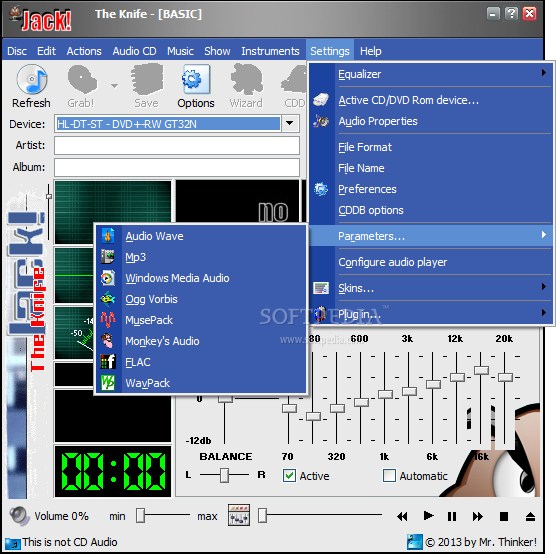Click the WavPack format icon
The width and height of the screenshot is (556, 554).
pos(108,383)
